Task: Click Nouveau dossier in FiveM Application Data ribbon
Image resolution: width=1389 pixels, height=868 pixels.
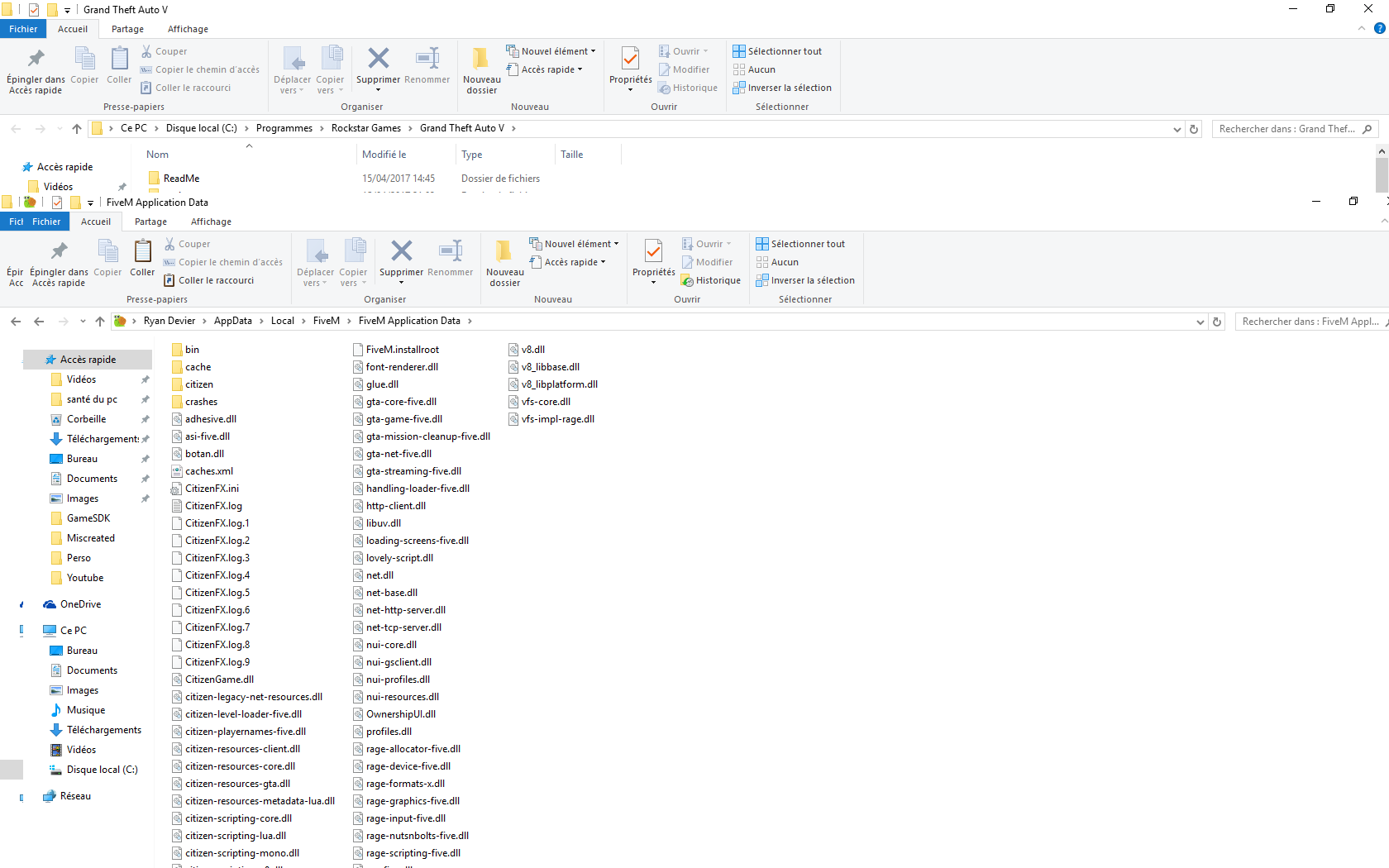Action: [x=504, y=262]
